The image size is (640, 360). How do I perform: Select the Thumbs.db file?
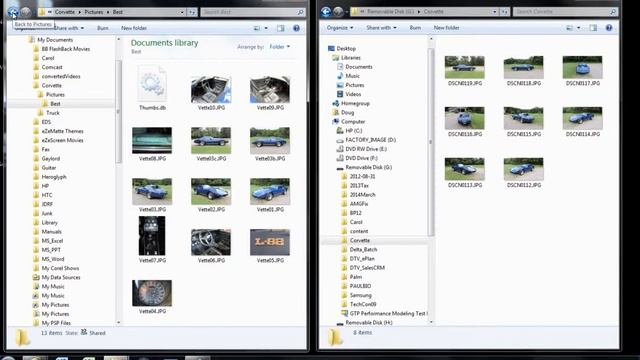[x=152, y=87]
